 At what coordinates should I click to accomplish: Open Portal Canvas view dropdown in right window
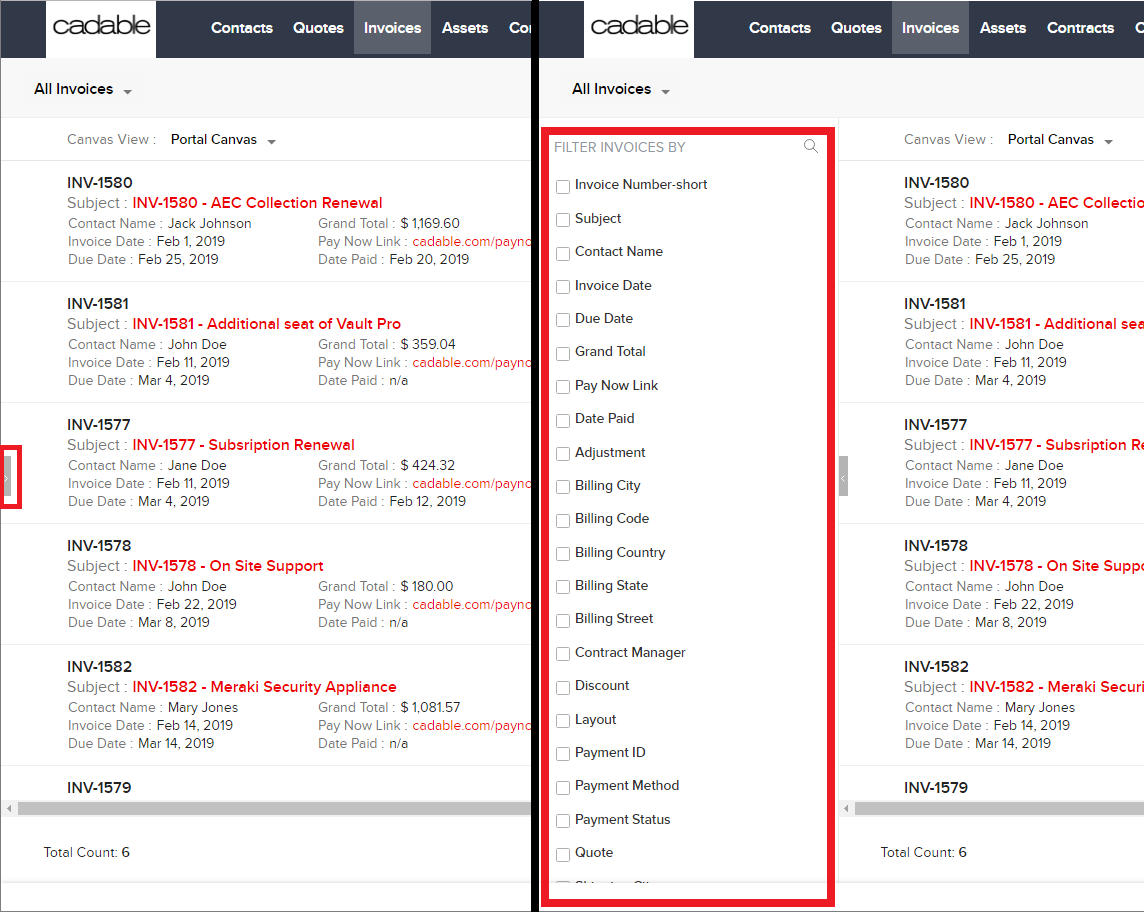(1060, 140)
